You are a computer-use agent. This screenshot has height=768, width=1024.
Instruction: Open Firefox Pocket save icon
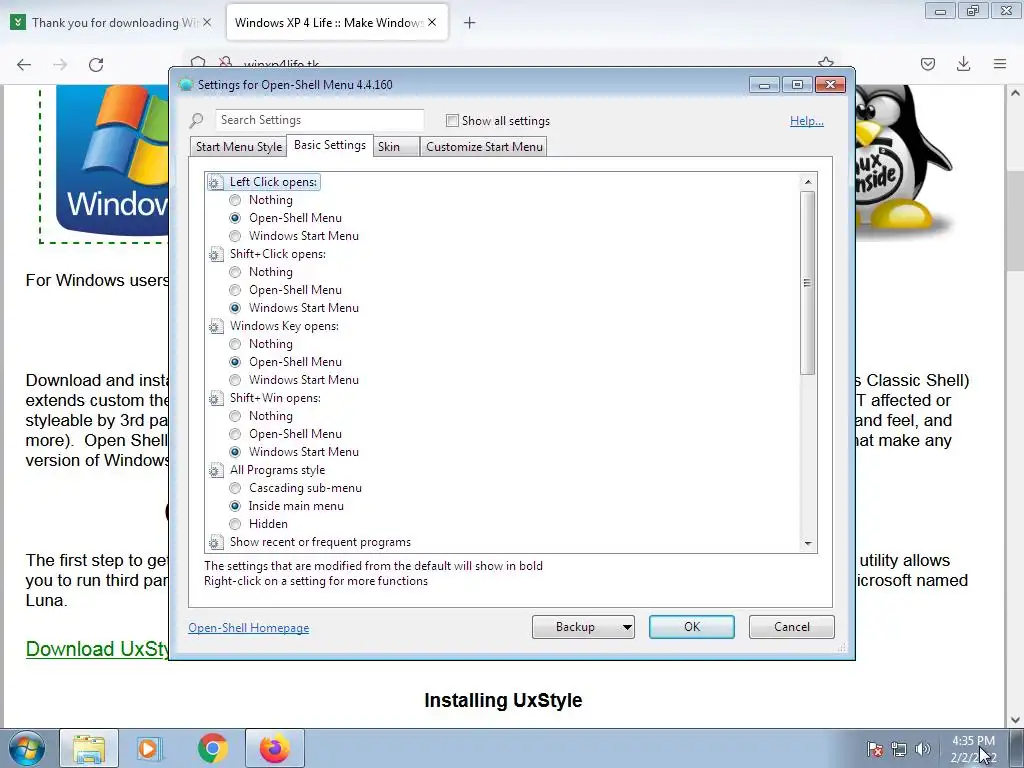pyautogui.click(x=928, y=64)
